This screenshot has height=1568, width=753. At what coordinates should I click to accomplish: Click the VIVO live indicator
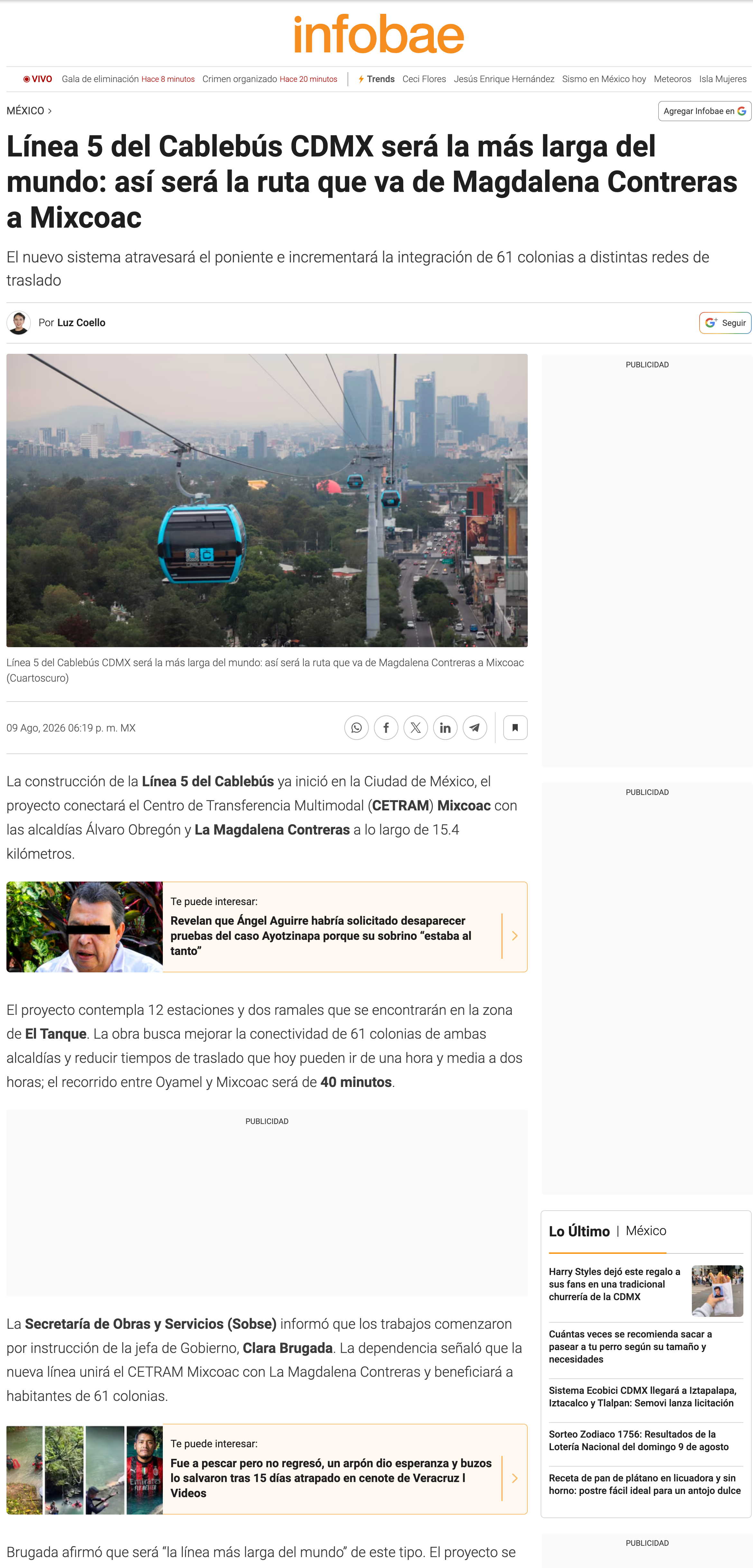click(x=38, y=79)
